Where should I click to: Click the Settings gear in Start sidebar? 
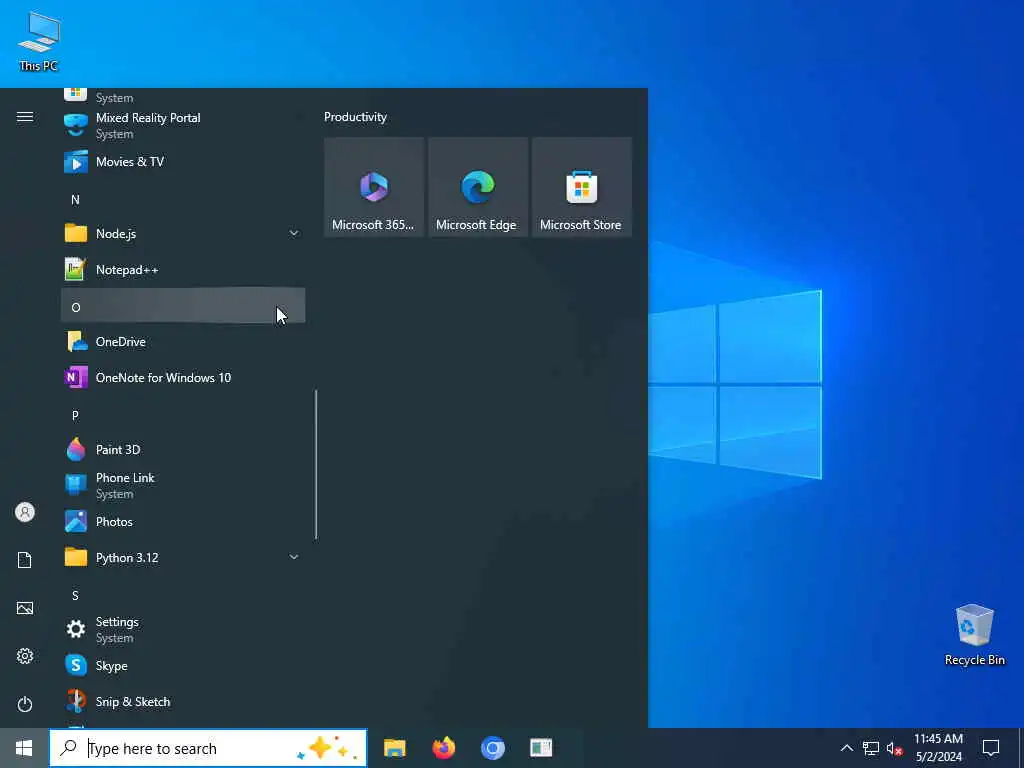25,656
